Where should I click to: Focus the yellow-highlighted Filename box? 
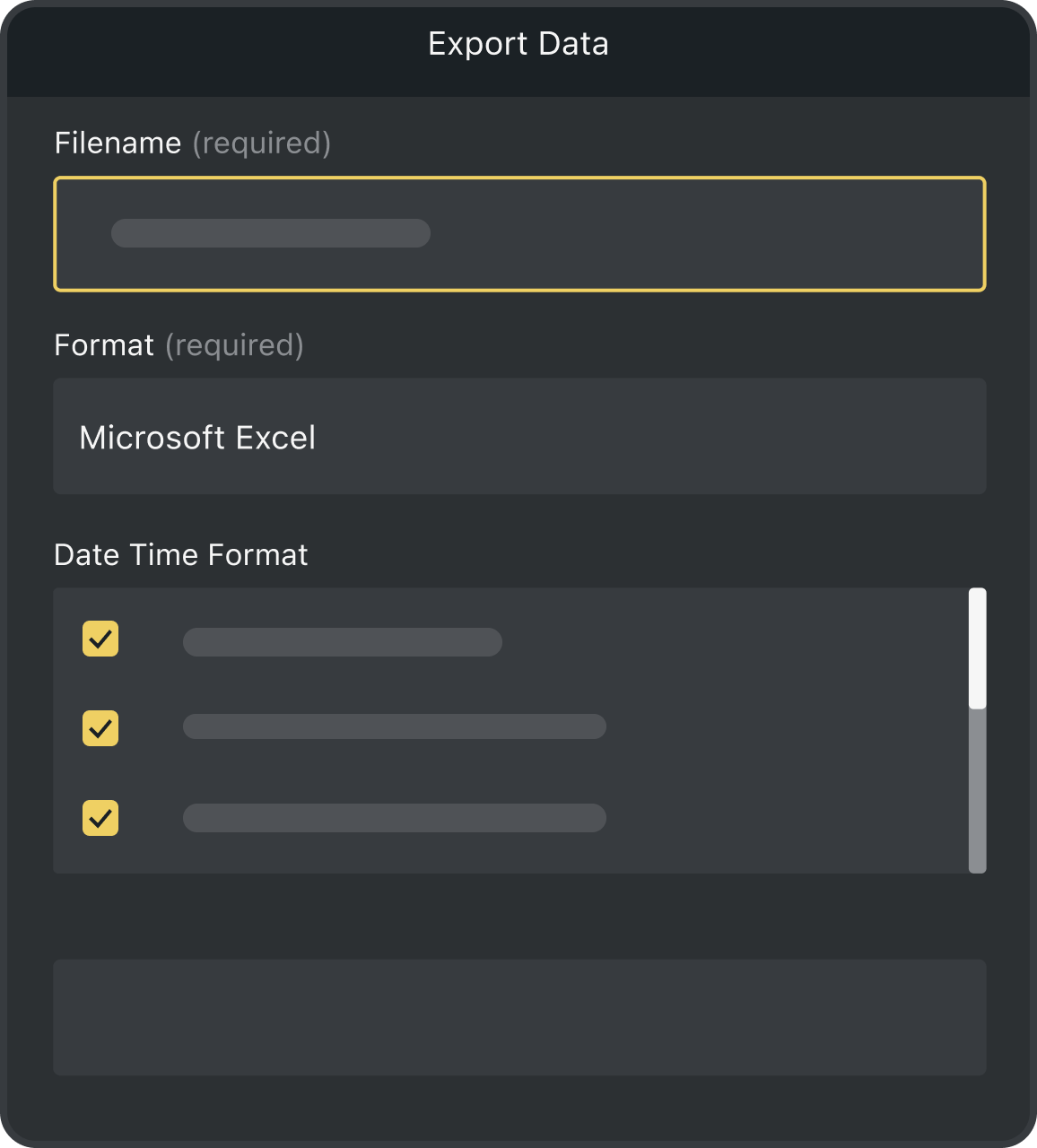(518, 233)
